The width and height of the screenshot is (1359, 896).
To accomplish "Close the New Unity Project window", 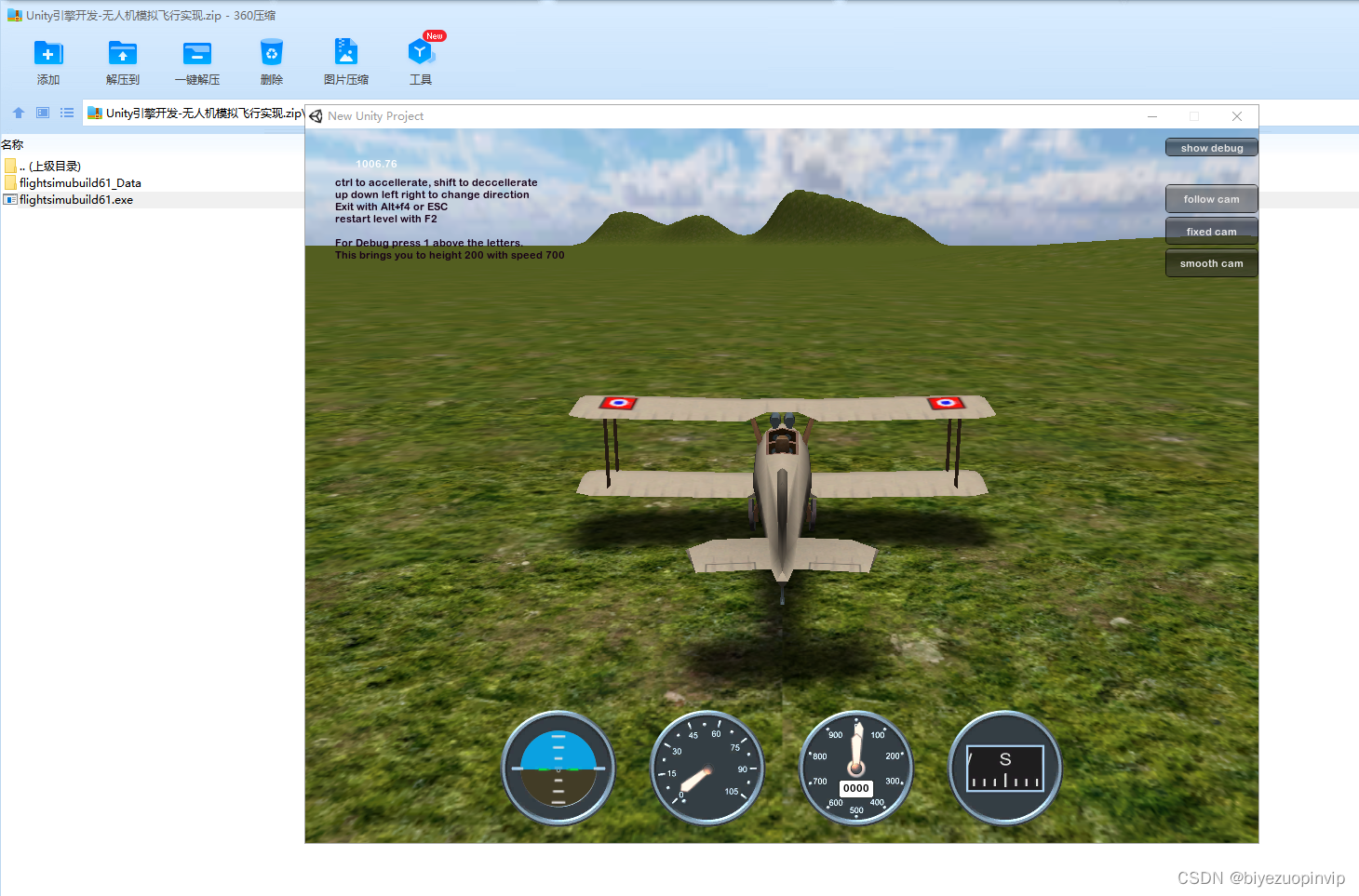I will [1237, 116].
